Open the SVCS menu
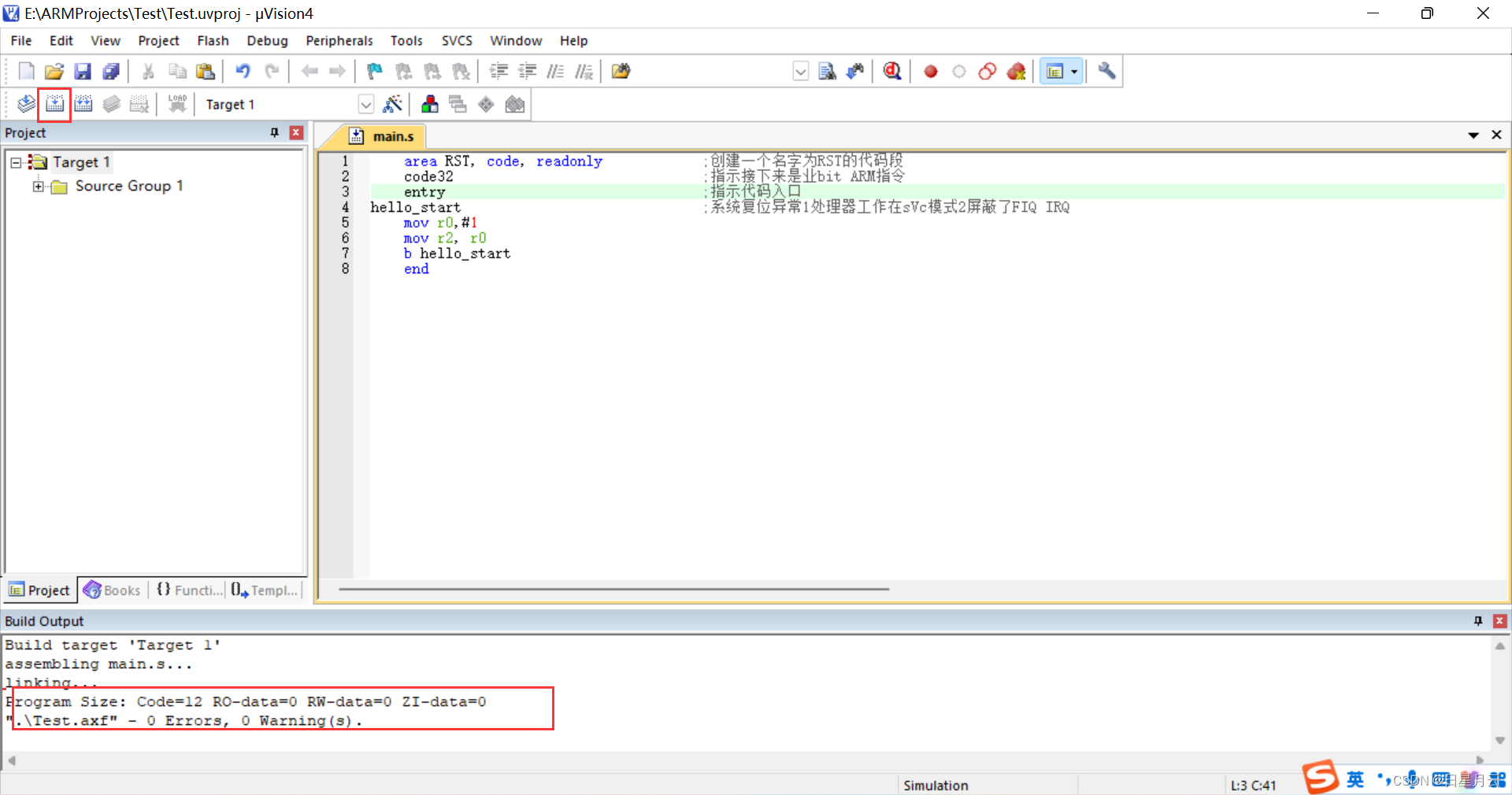The height and width of the screenshot is (795, 1512). [457, 41]
